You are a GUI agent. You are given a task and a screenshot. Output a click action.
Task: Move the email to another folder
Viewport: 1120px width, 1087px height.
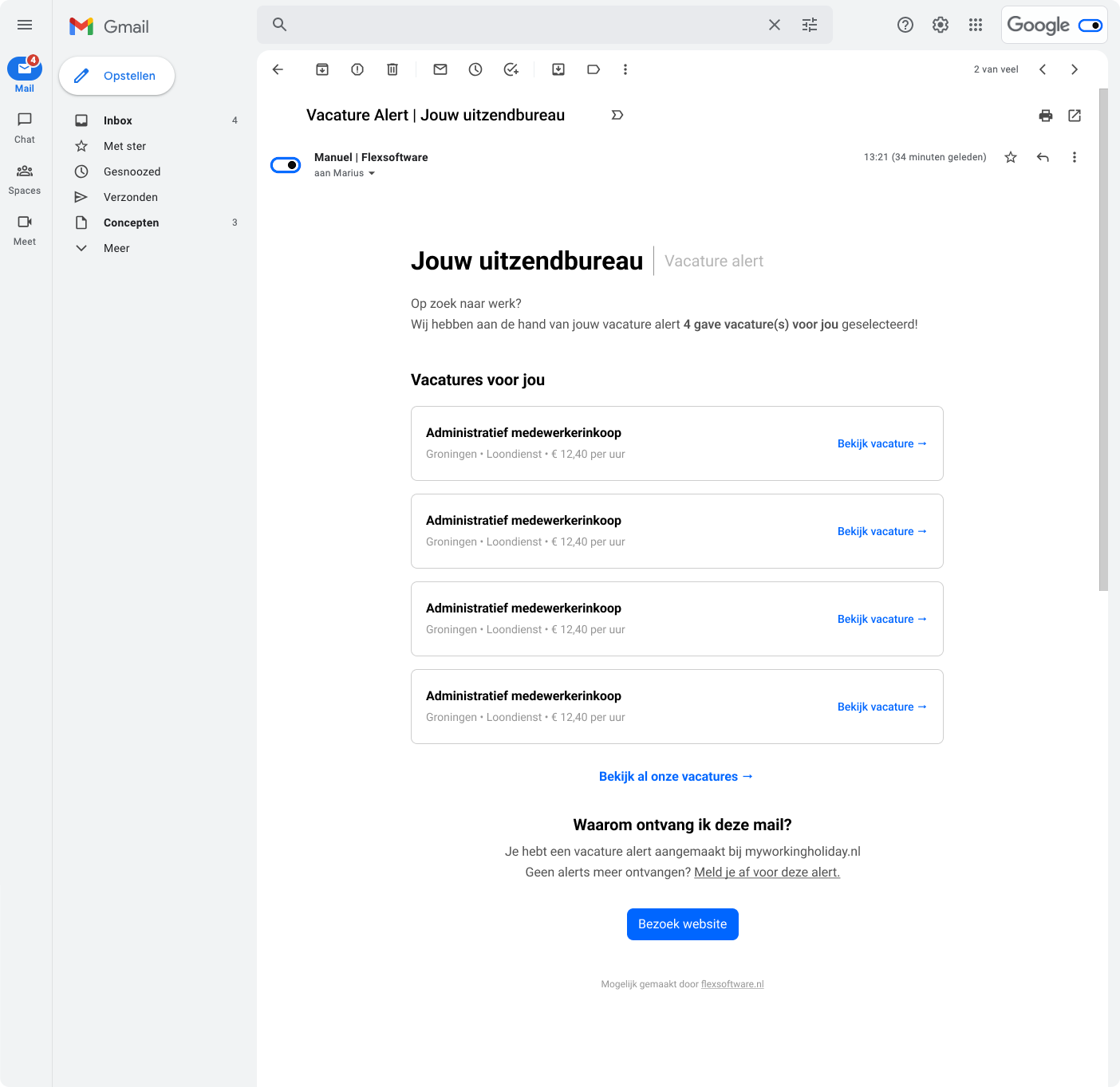(x=558, y=69)
